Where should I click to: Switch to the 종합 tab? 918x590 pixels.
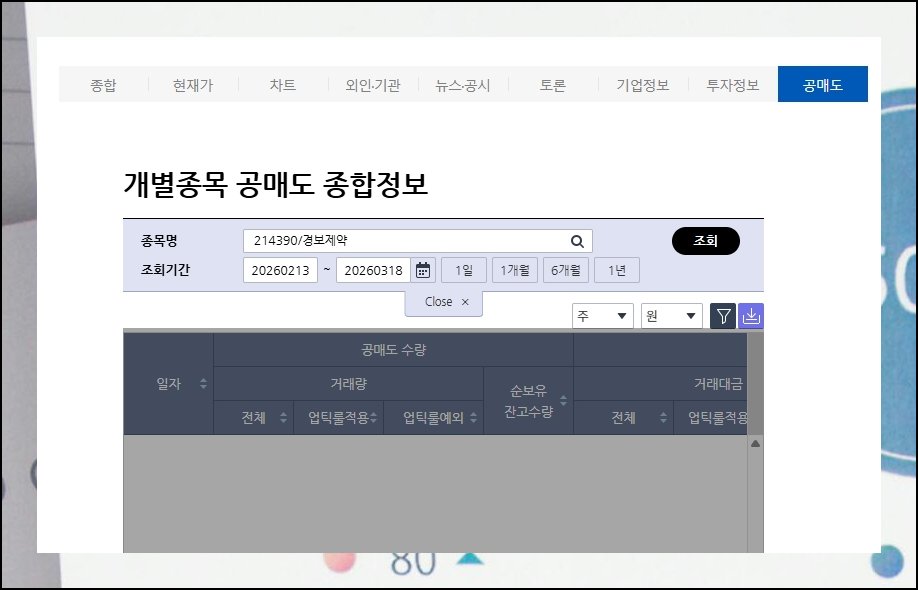(x=104, y=85)
